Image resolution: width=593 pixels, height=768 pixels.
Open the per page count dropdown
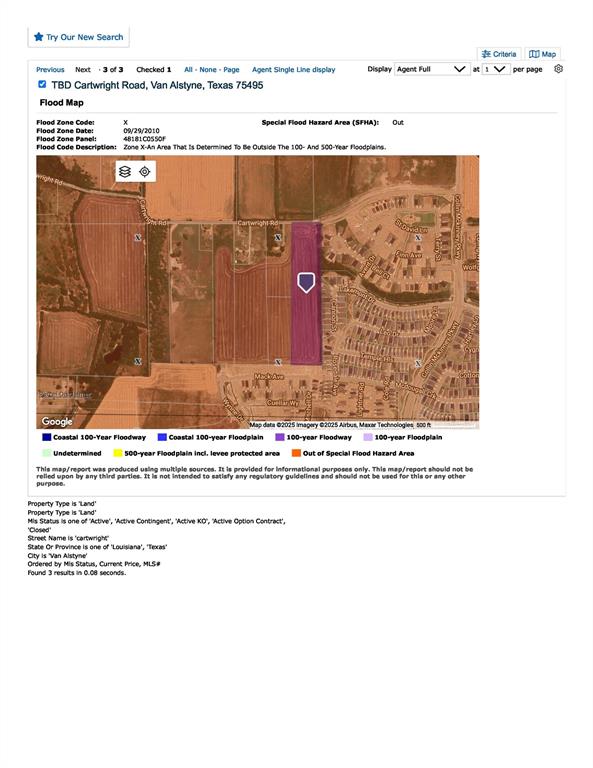coord(496,69)
